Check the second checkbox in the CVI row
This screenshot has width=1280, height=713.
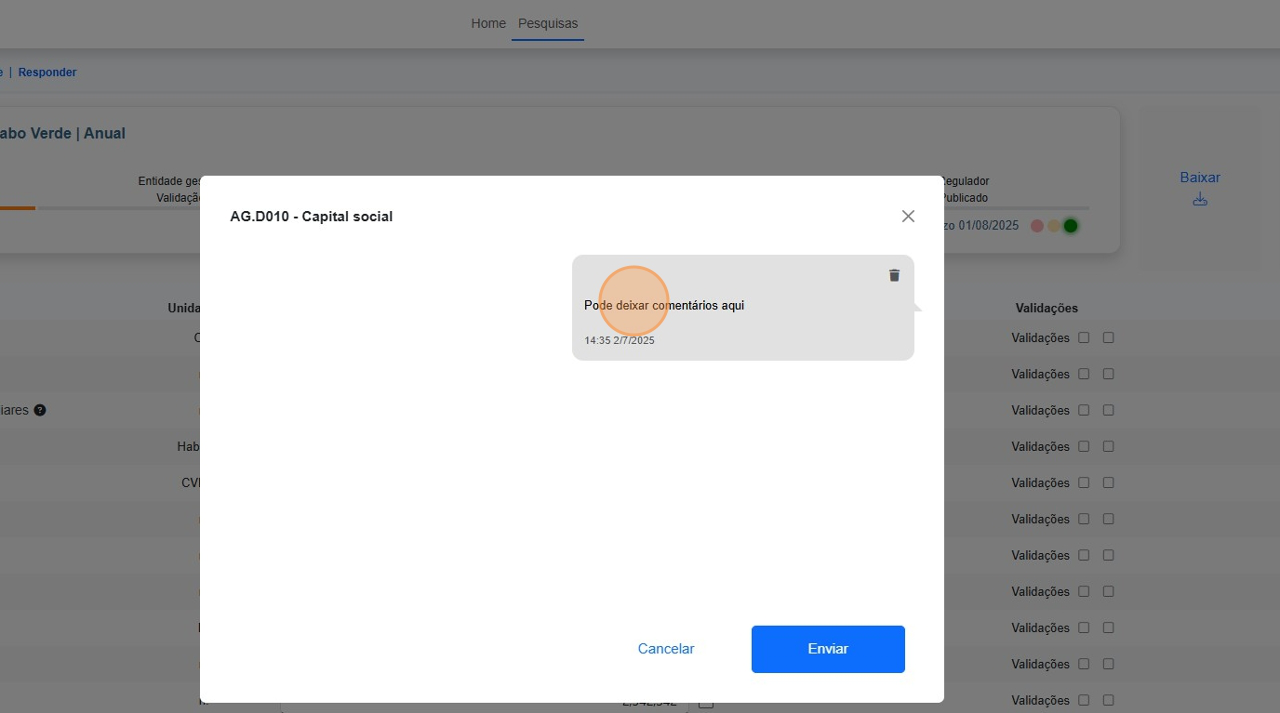click(1107, 482)
